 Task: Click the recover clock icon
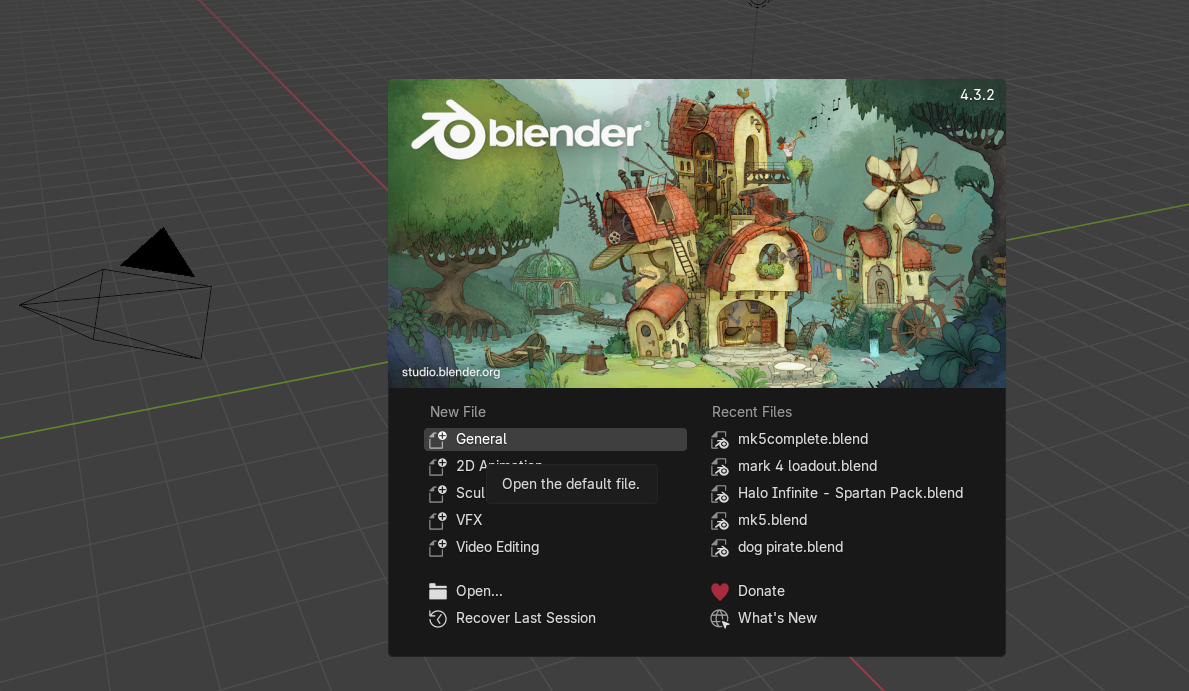(438, 618)
